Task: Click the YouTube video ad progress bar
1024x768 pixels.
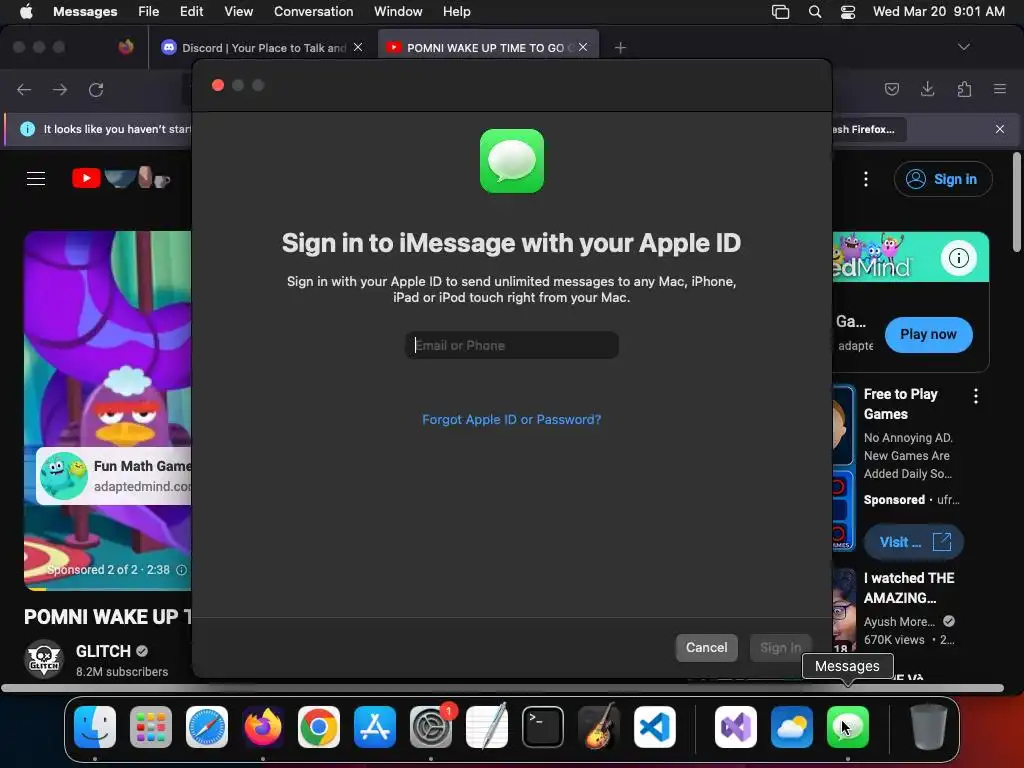Action: pyautogui.click(x=108, y=588)
